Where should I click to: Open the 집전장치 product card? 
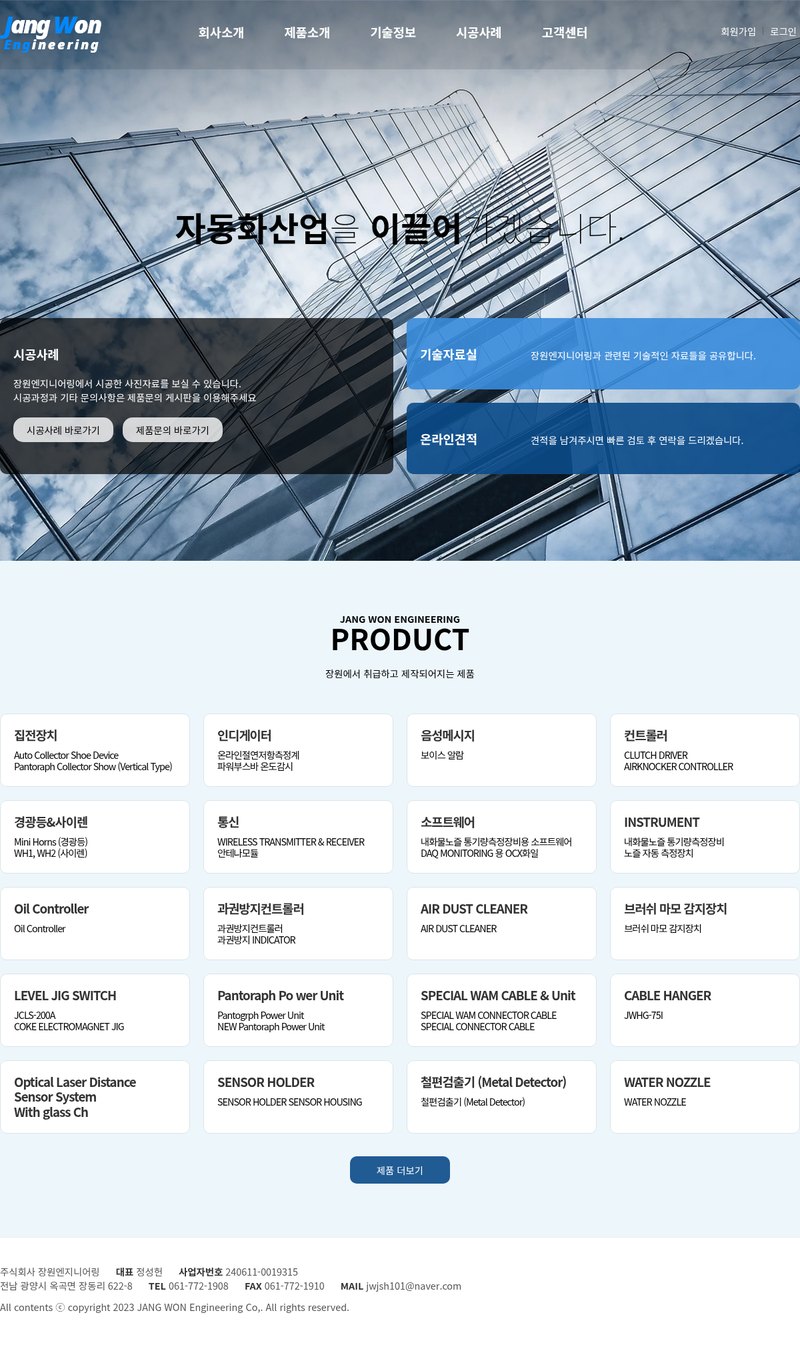(x=95, y=750)
